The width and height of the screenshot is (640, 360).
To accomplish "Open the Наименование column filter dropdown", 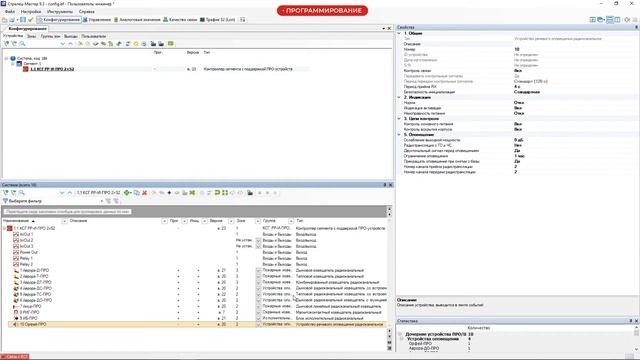I will [64, 221].
